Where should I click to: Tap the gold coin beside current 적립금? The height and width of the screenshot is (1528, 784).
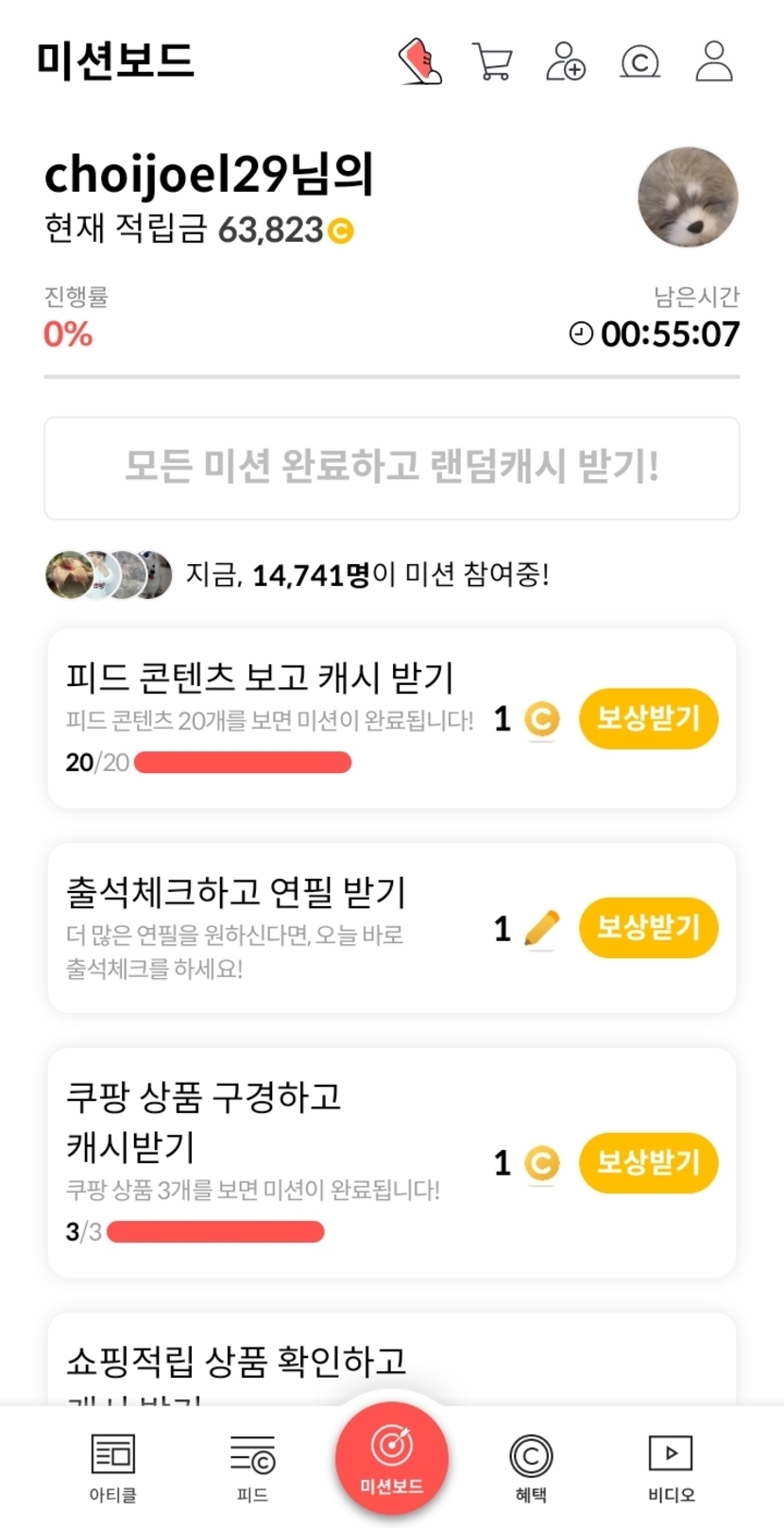click(x=341, y=231)
